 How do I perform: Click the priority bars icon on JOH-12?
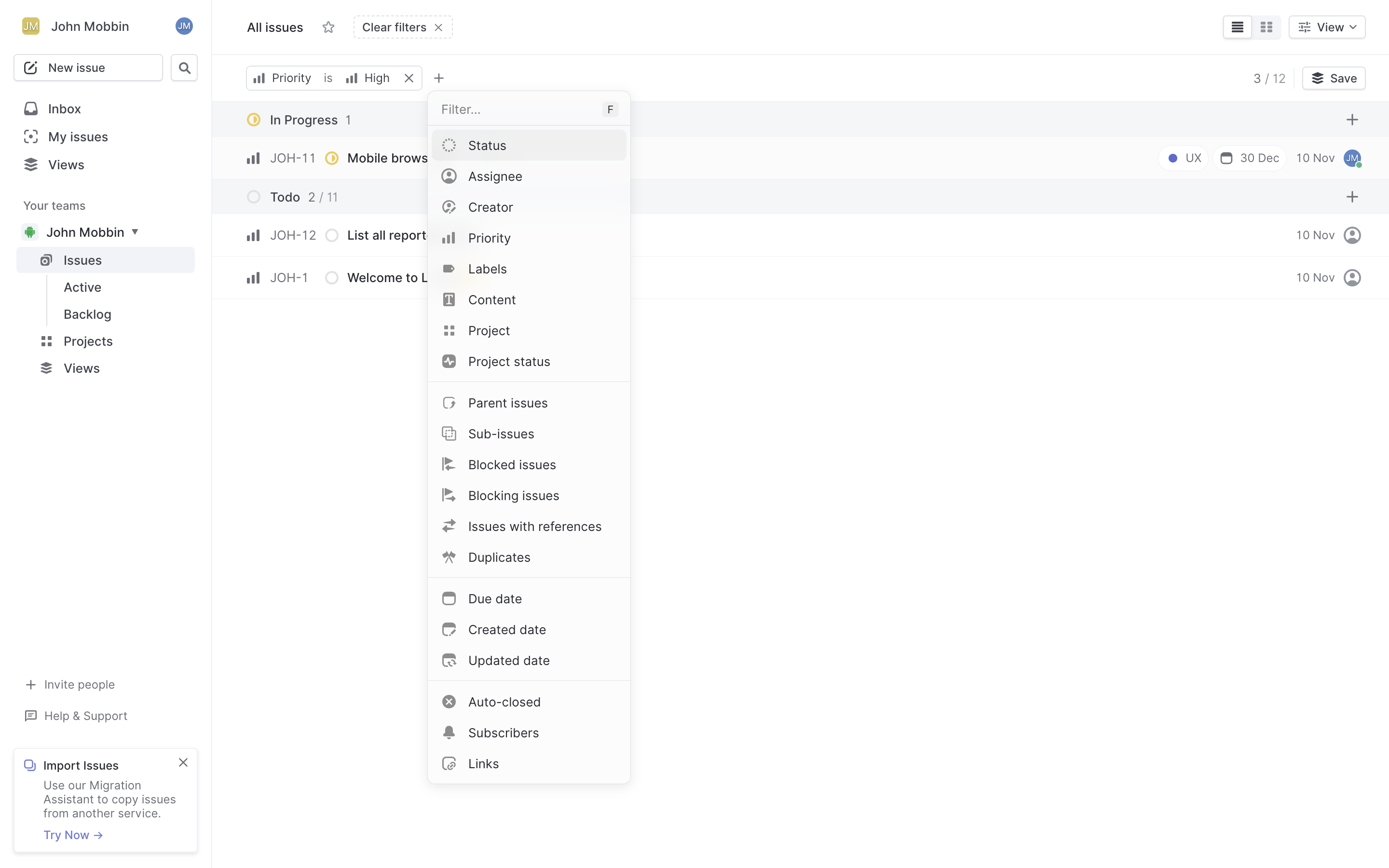[x=253, y=235]
